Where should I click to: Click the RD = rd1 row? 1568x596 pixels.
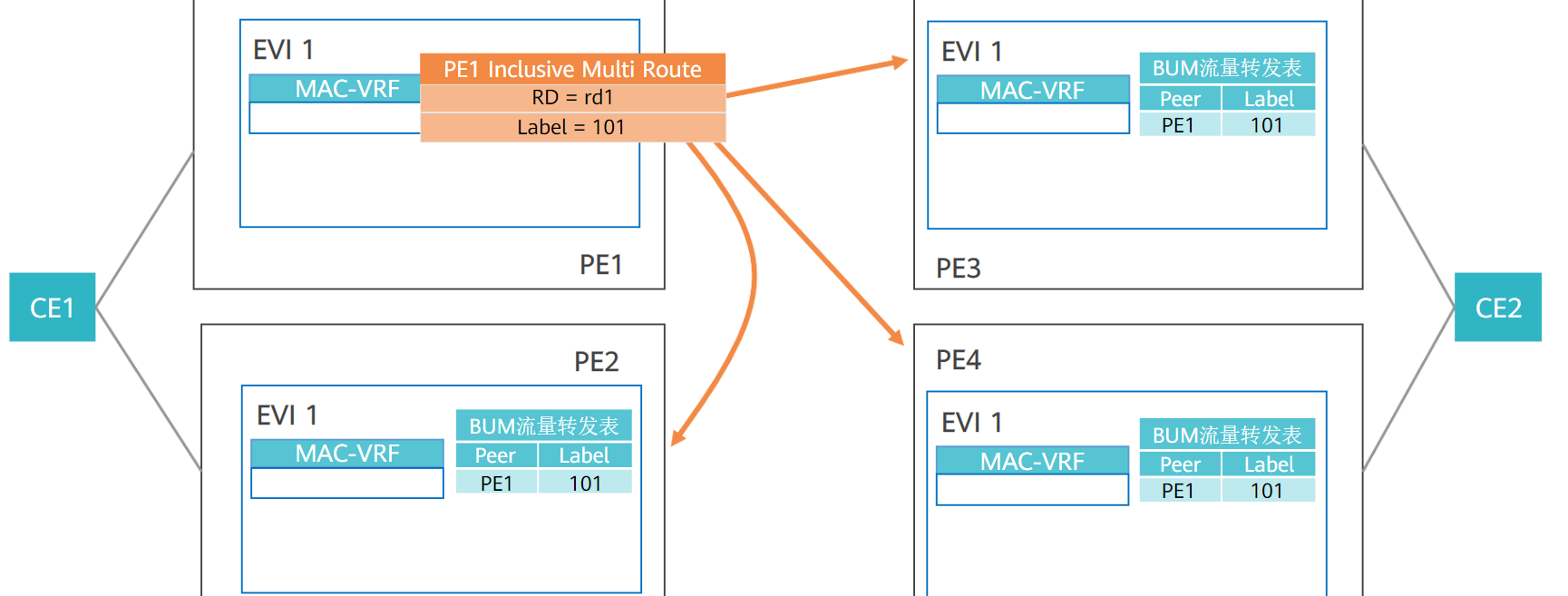(572, 98)
